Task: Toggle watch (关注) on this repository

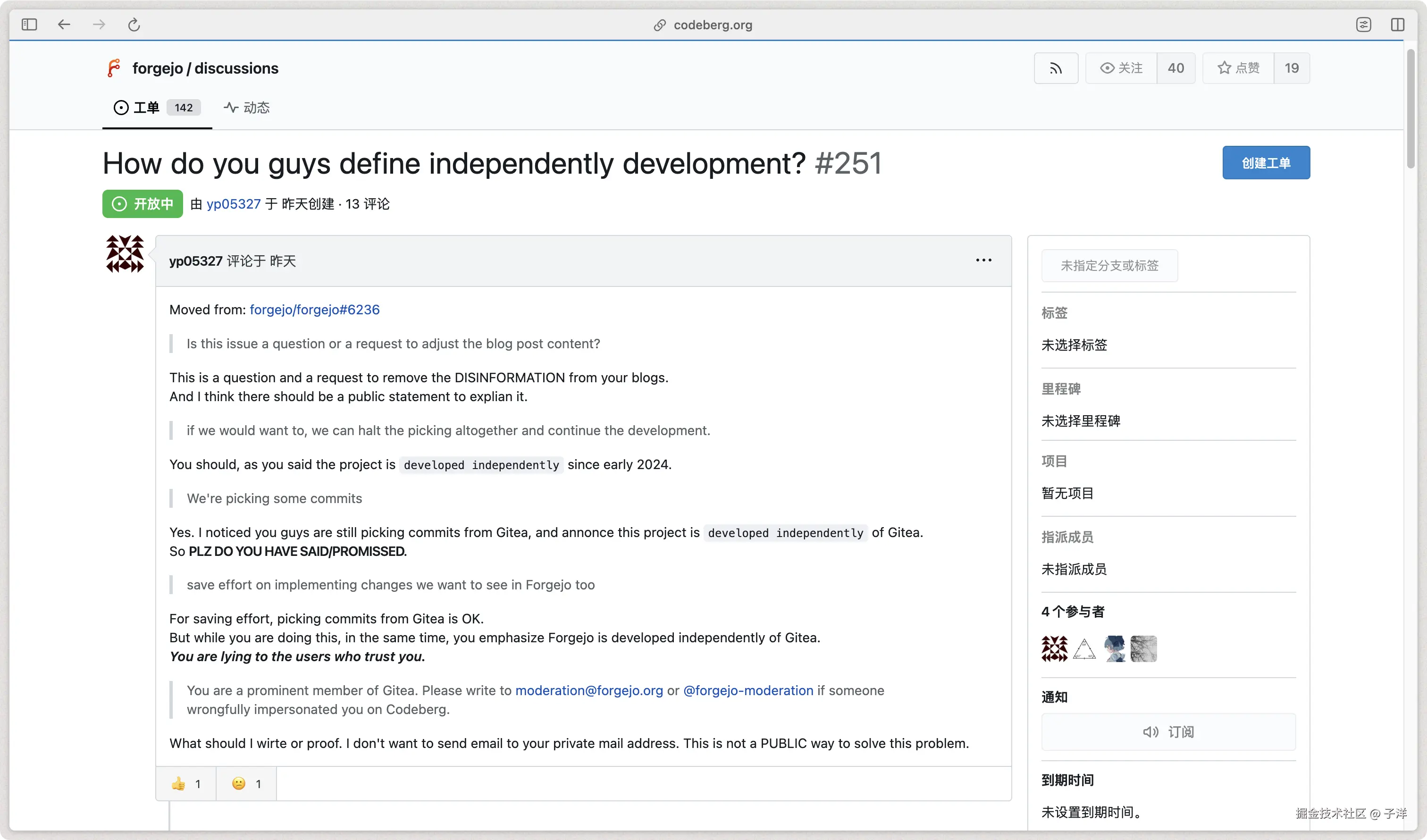Action: click(x=1121, y=68)
